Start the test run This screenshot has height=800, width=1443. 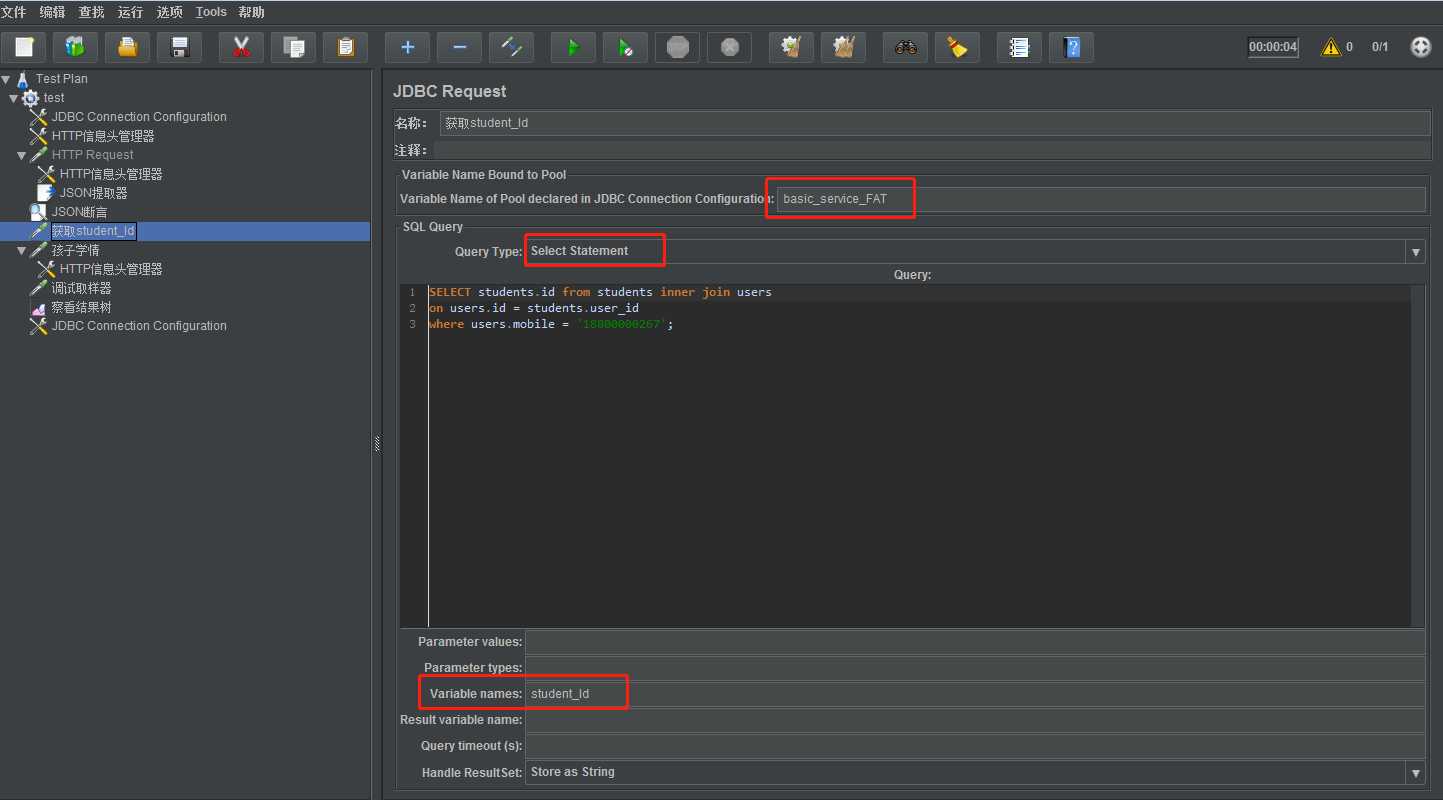click(573, 47)
